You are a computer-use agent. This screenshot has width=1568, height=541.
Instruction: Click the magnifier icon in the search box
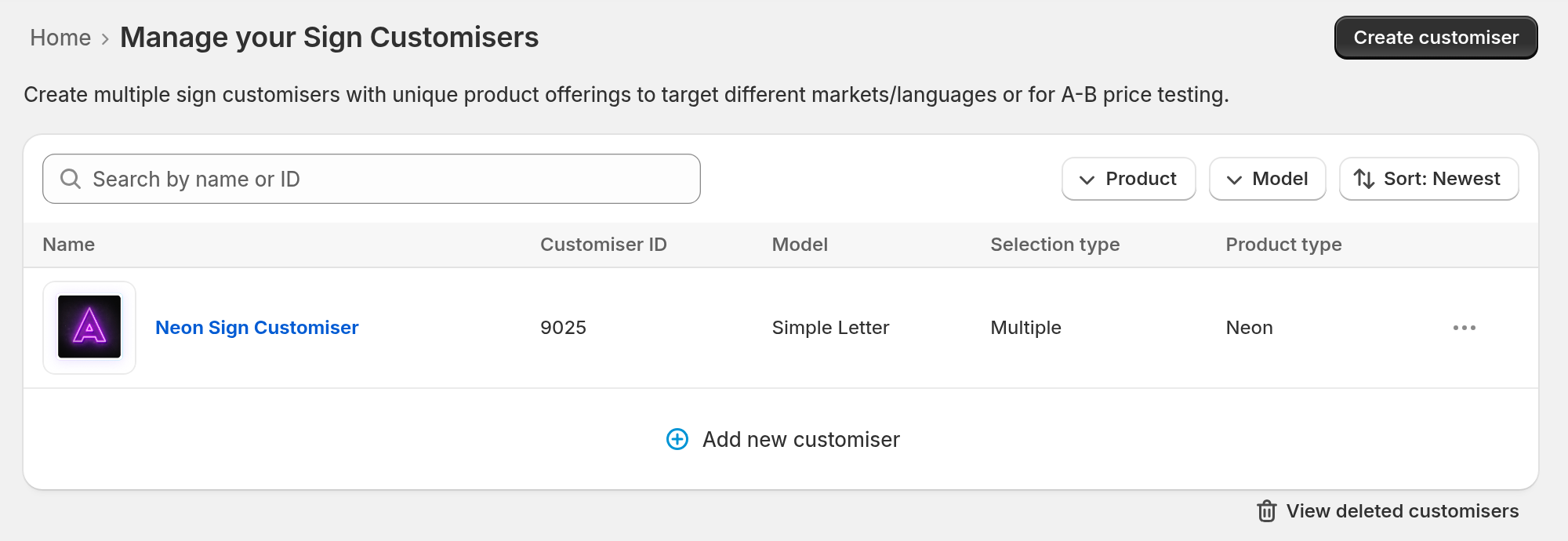[71, 179]
